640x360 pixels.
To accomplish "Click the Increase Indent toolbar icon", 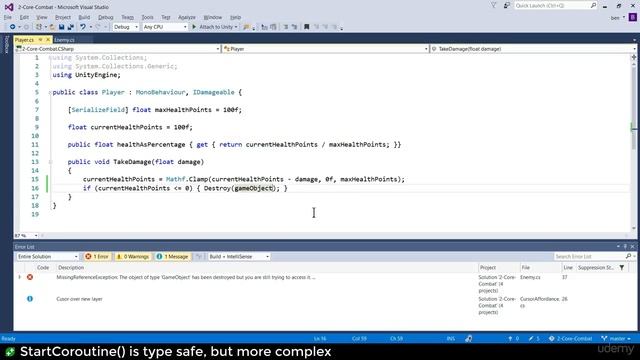I will click(294, 27).
